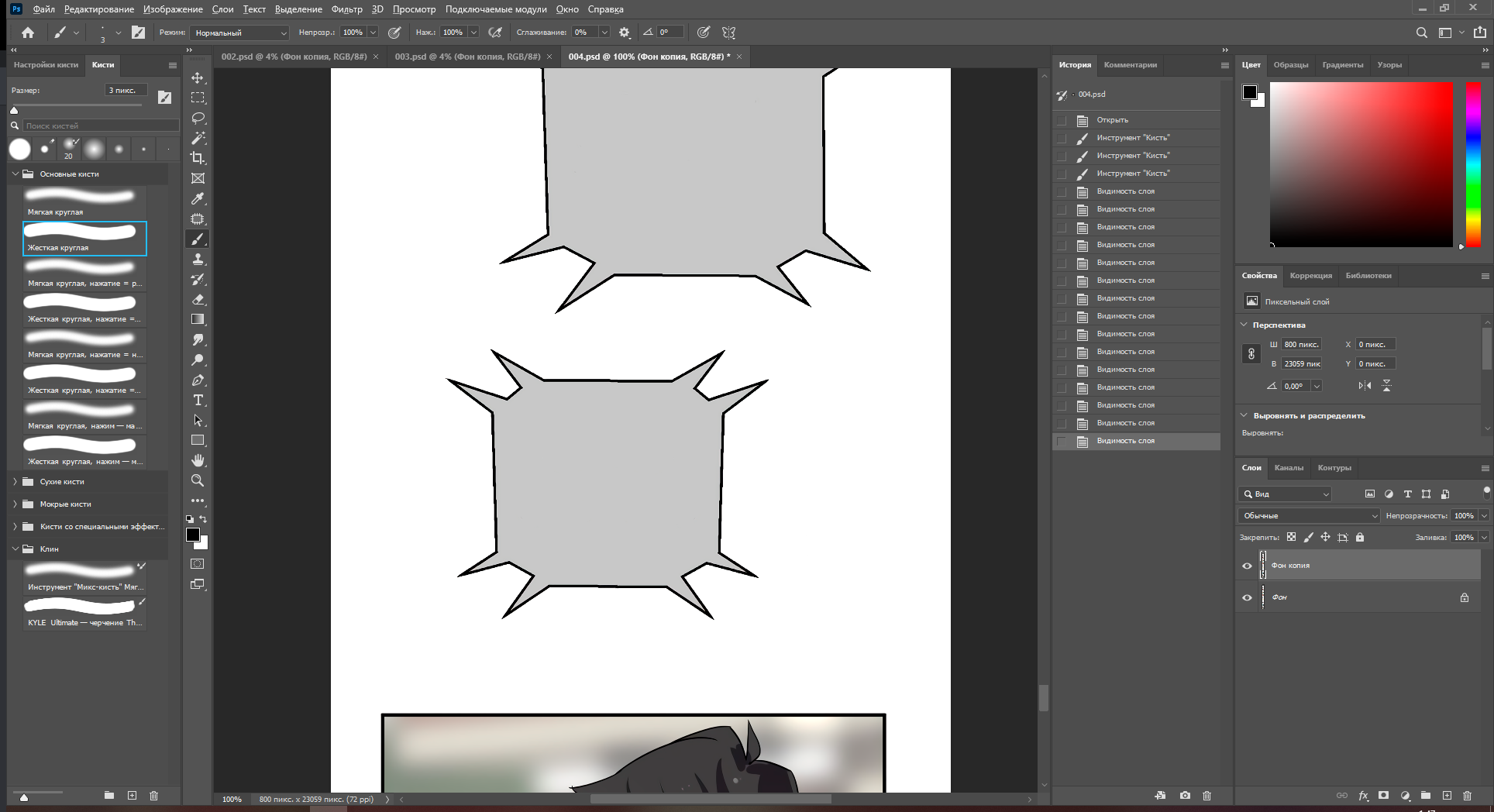
Task: Go to home screen icon
Action: coord(28,33)
